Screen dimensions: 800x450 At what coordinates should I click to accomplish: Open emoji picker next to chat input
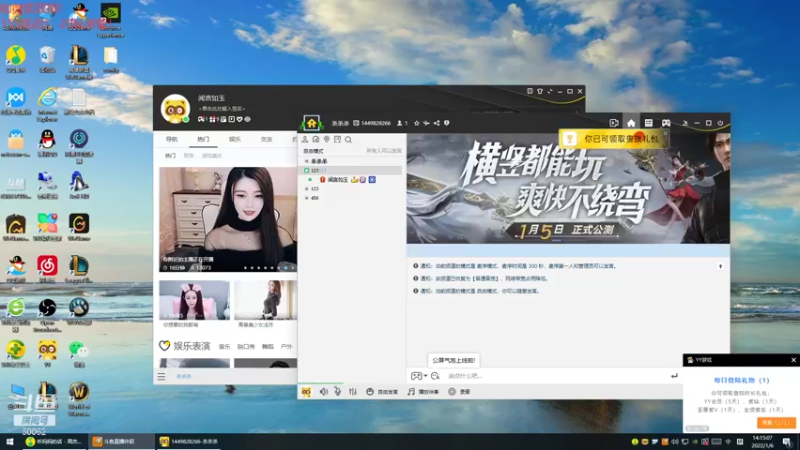pos(435,376)
